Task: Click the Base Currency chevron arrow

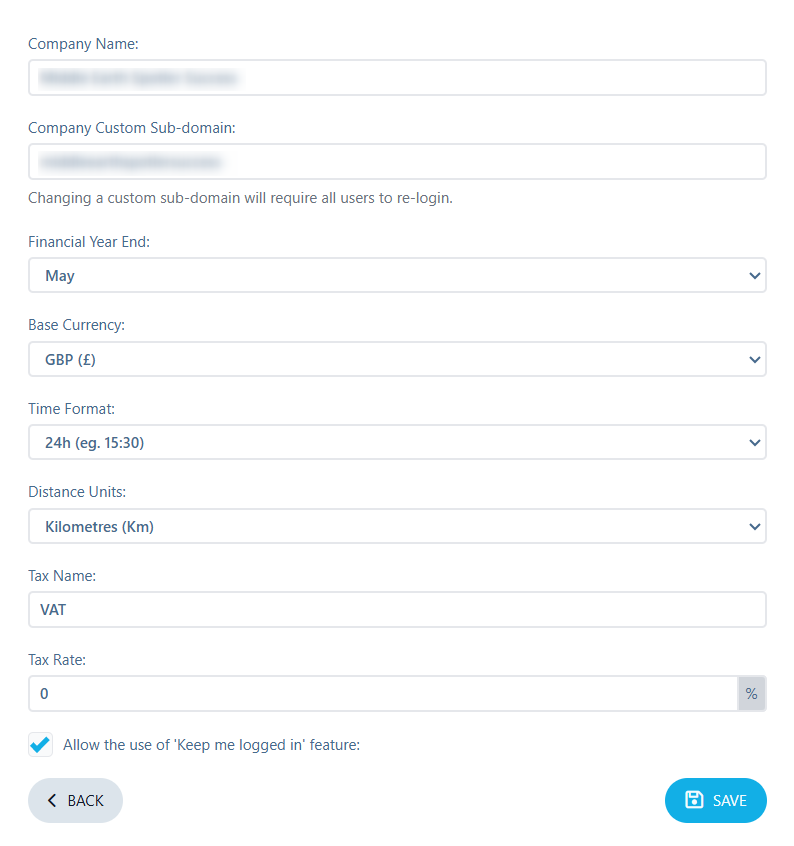Action: click(755, 359)
